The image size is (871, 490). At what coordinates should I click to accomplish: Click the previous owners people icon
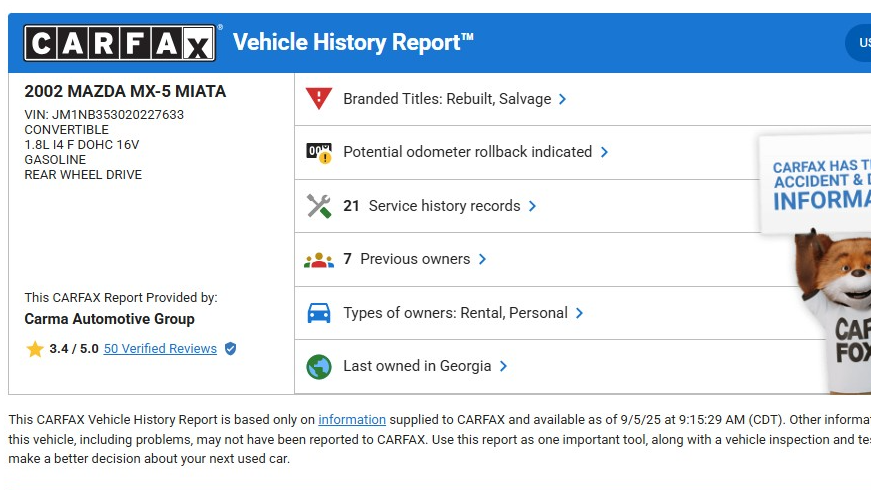(318, 260)
